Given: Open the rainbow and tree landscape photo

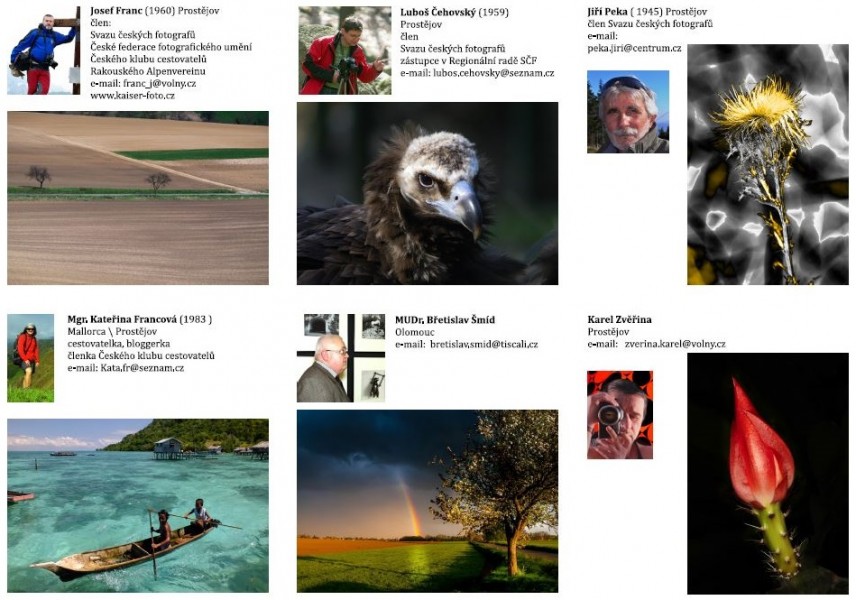Looking at the screenshot, I should pos(427,501).
